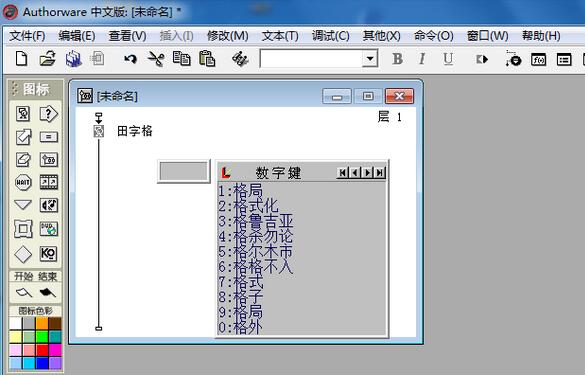
Task: Open the Variables window icon
Action: pyautogui.click(x=564, y=59)
